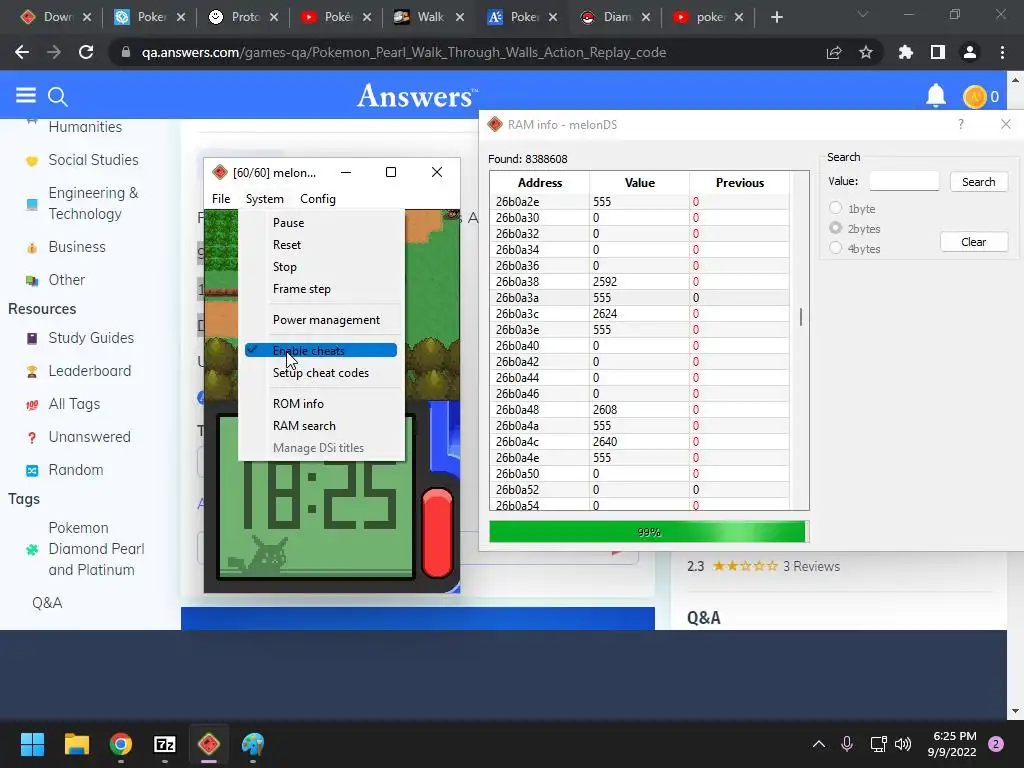The image size is (1024, 768).
Task: Click the Address column header
Action: 539,183
